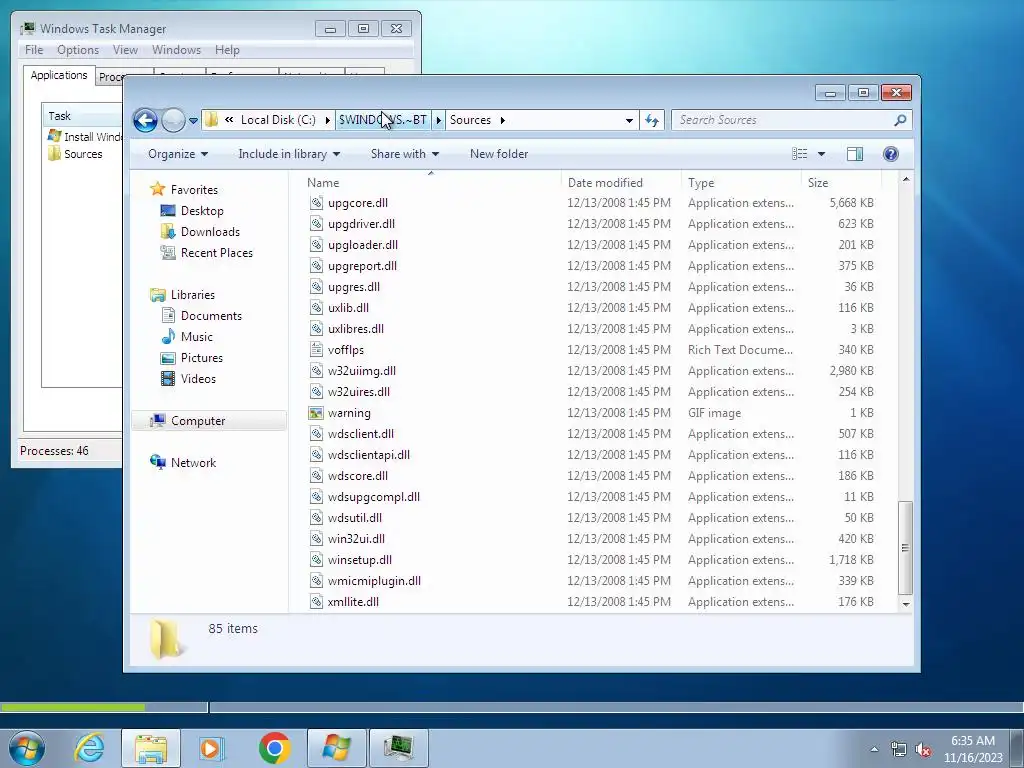The image size is (1024, 768).
Task: Open Task Manager Options menu
Action: 78,50
